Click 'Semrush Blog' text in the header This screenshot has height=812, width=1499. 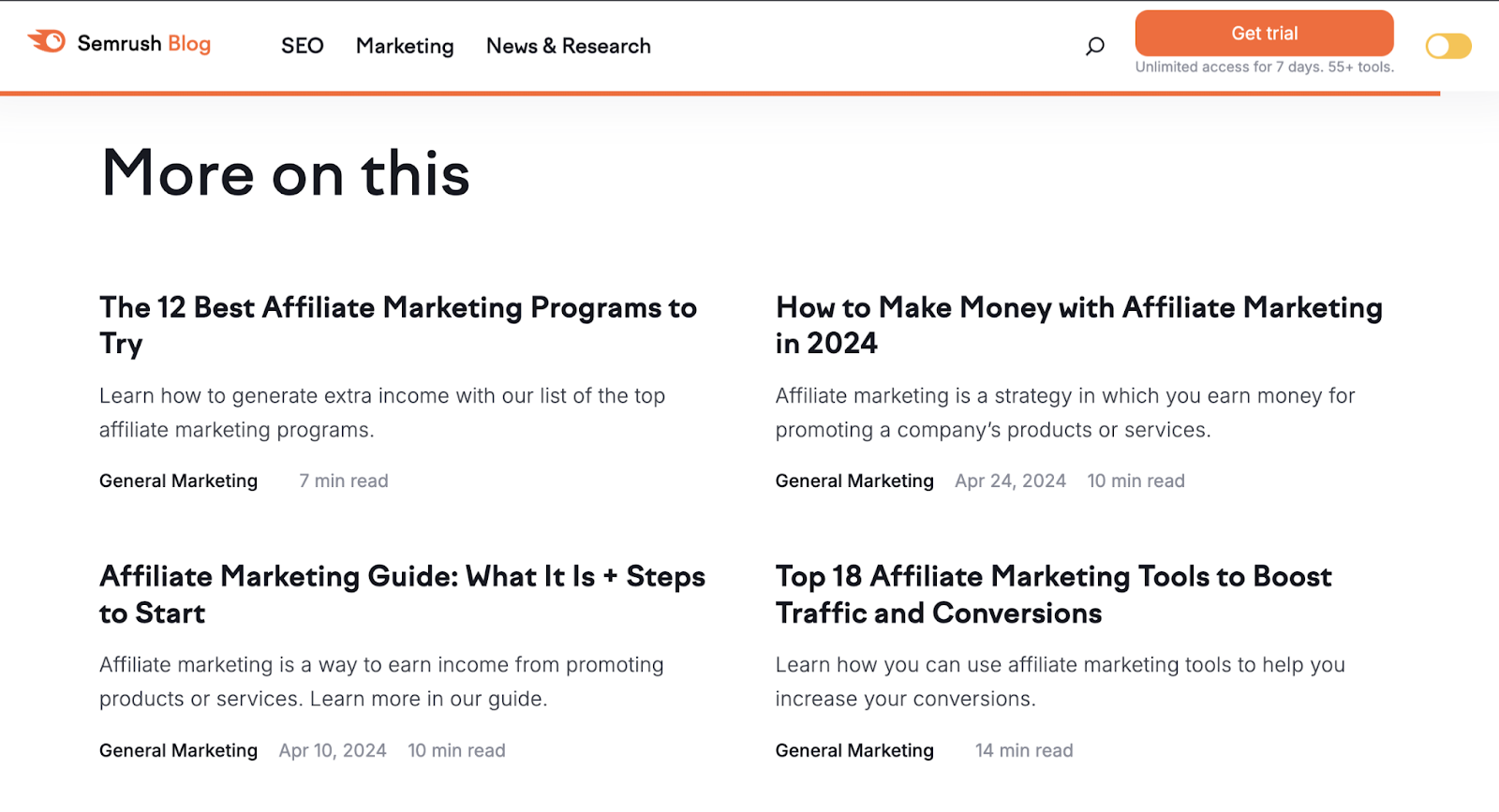[144, 43]
